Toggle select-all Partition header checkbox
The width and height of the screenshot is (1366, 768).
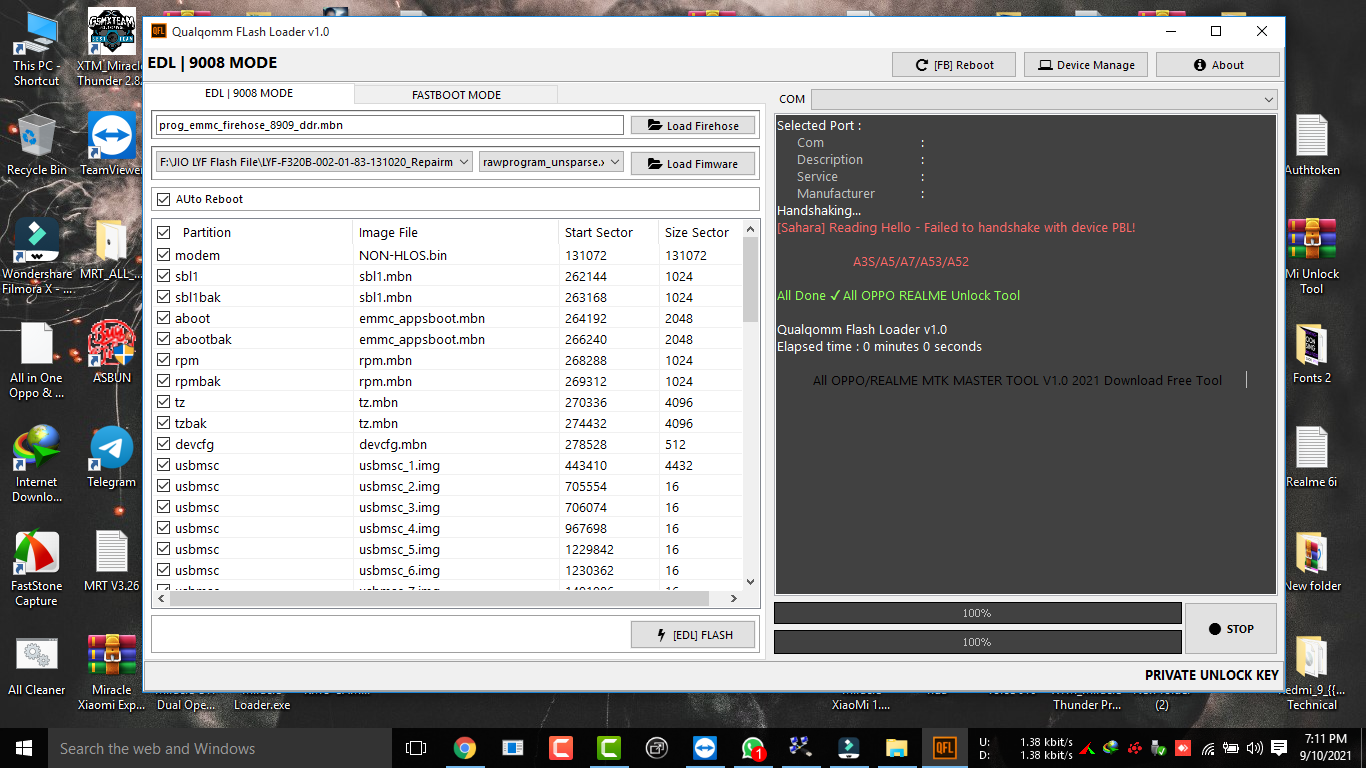point(164,232)
